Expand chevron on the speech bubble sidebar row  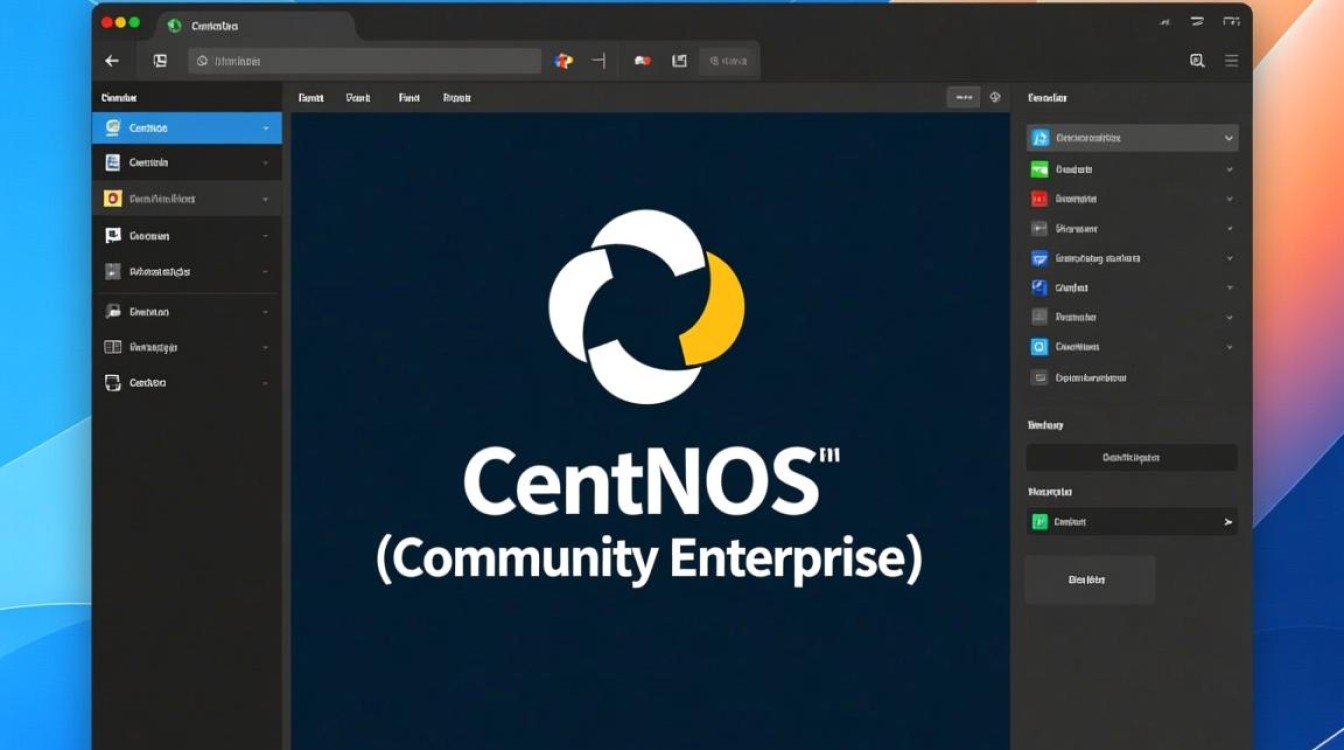coord(265,312)
